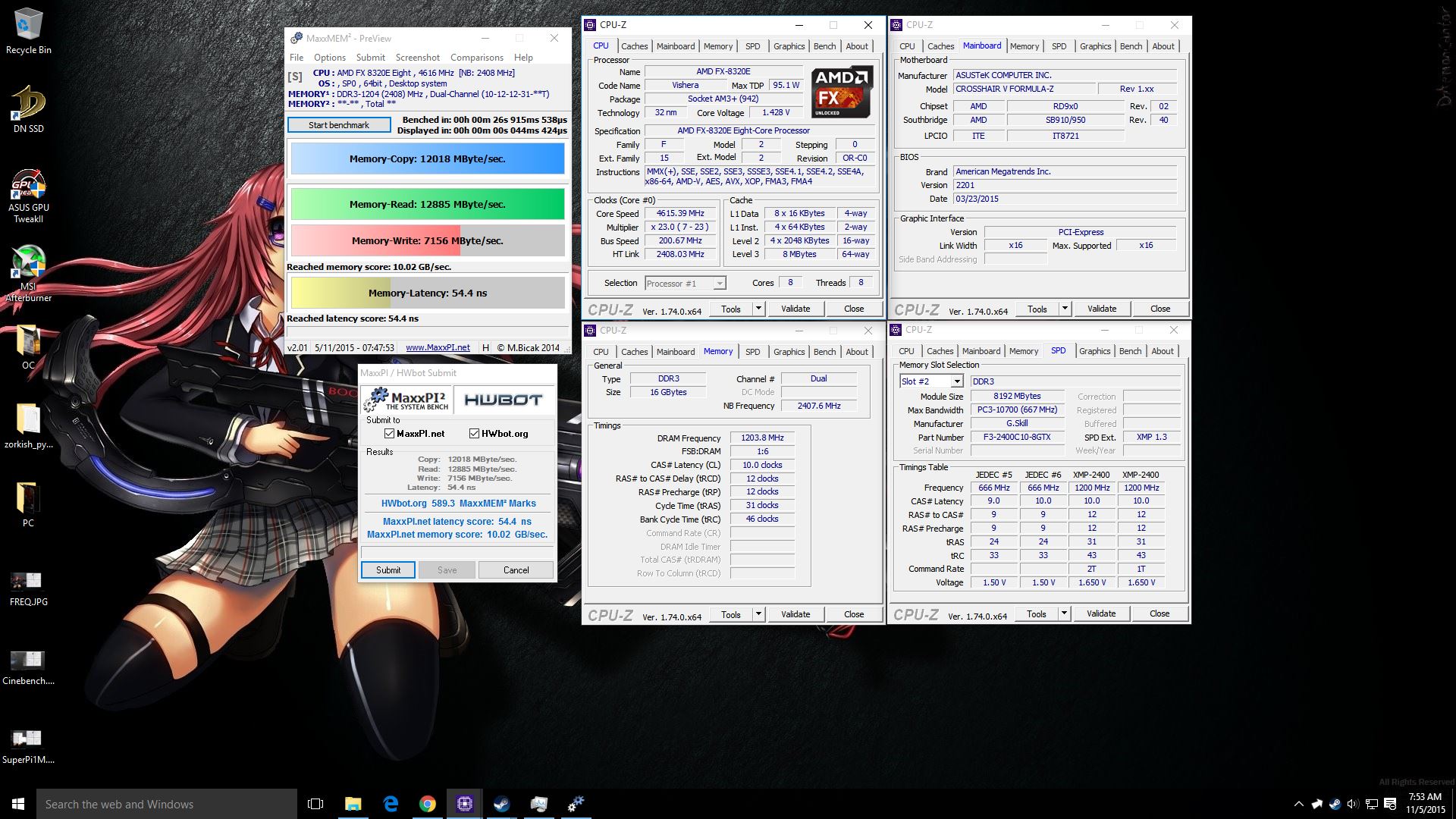The height and width of the screenshot is (819, 1456).
Task: Expand Tools dropdown arrow in Memory window
Action: pyautogui.click(x=758, y=614)
